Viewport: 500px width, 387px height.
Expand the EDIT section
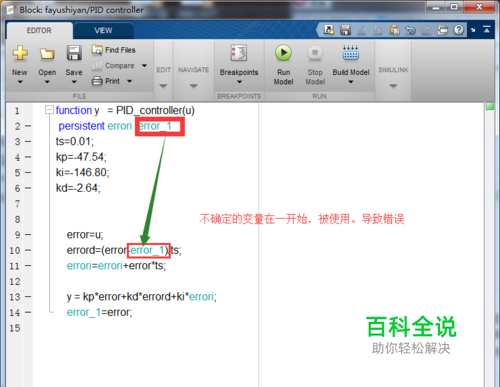[163, 86]
